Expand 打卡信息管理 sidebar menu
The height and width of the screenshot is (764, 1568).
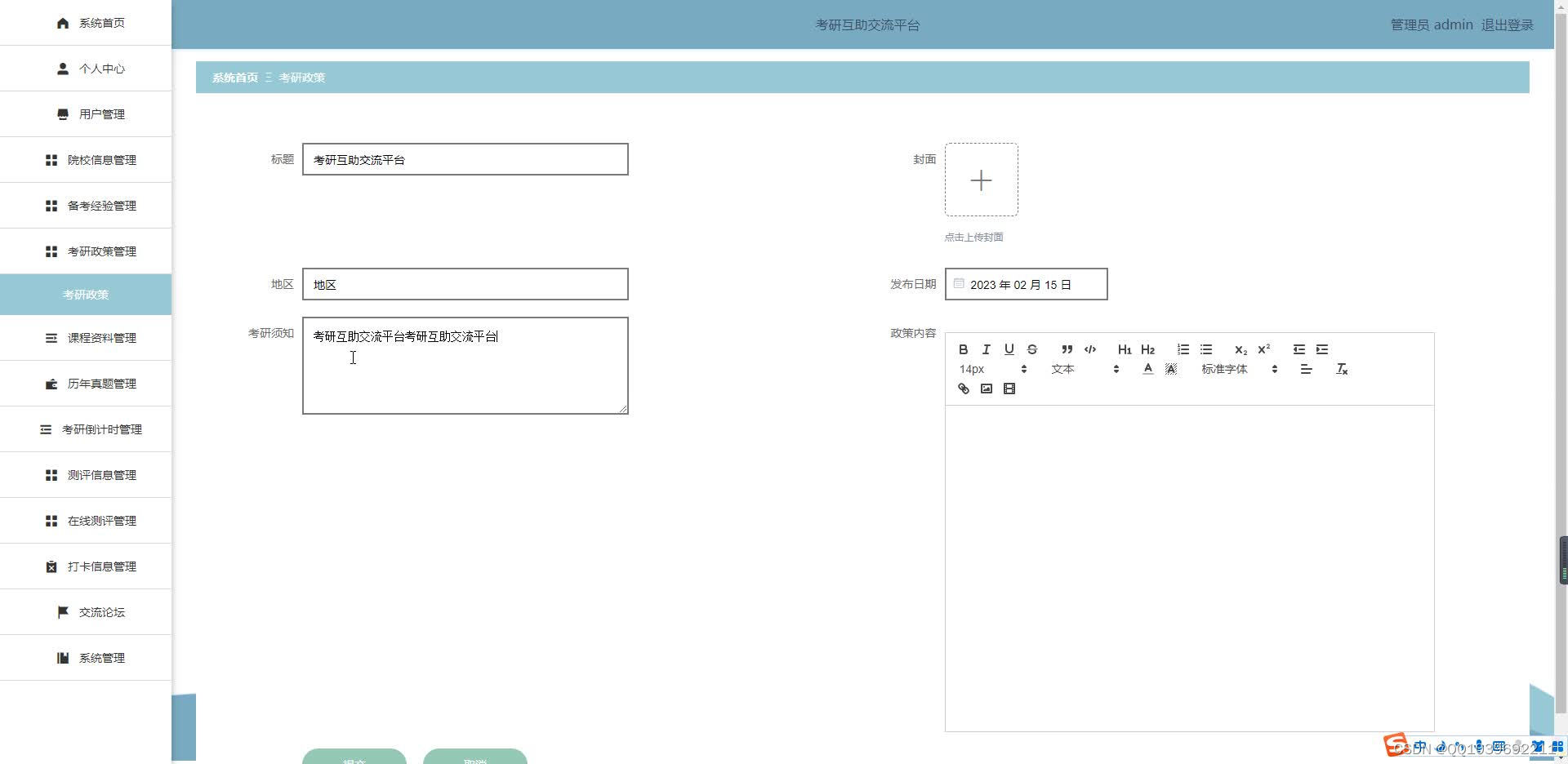[86, 566]
